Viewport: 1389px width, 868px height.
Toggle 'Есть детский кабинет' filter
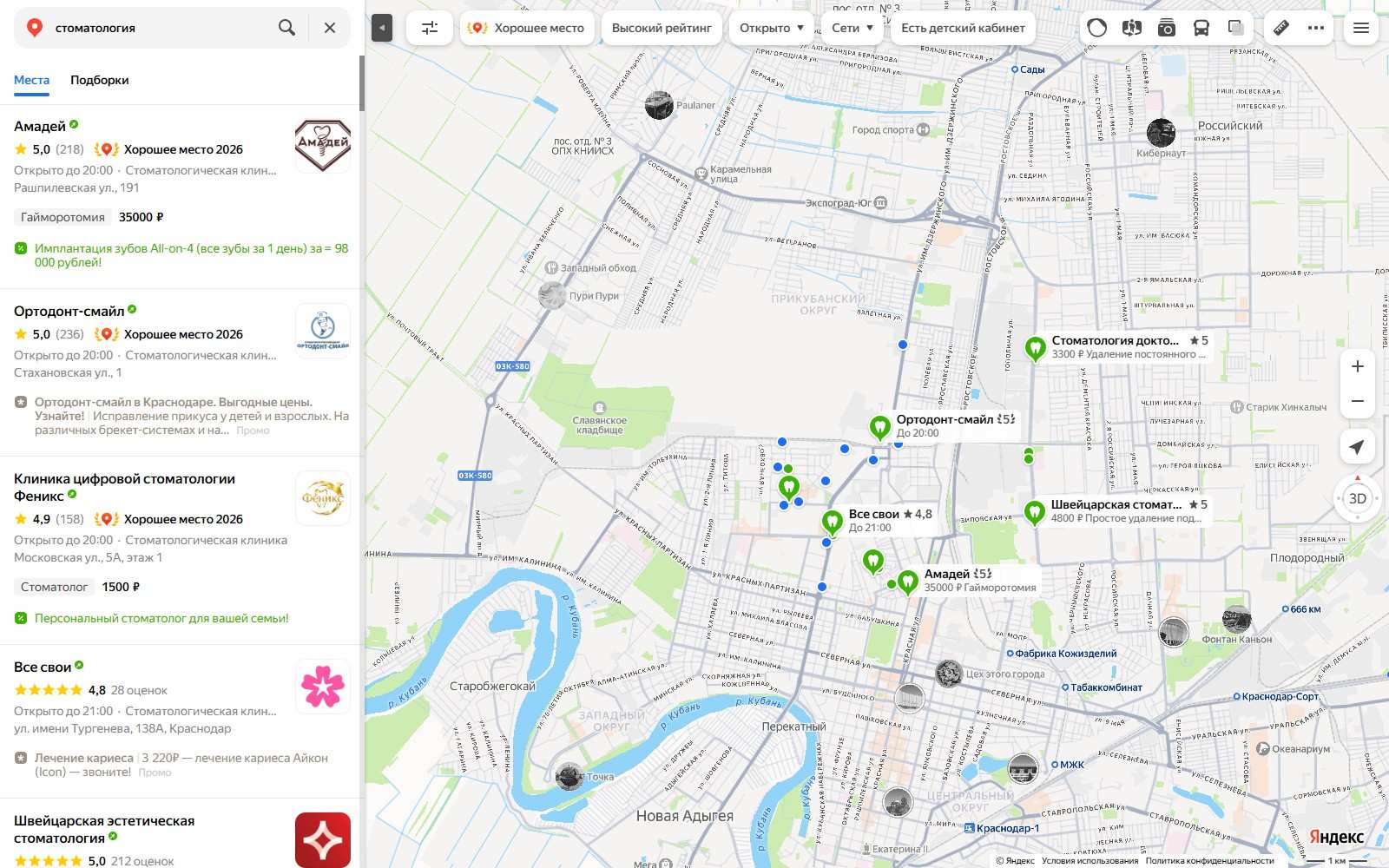963,28
